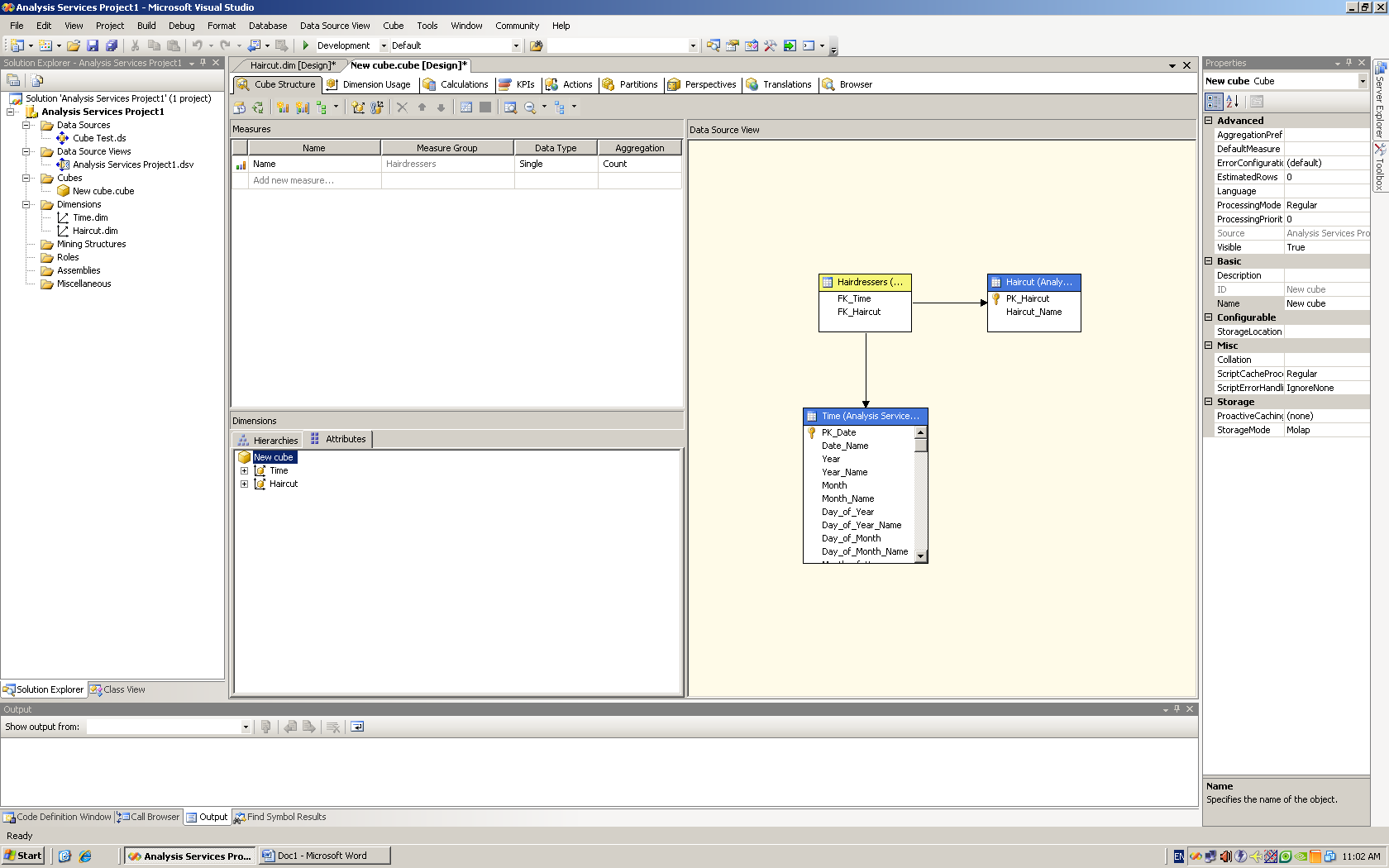Click the green Start Debugging arrow

pyautogui.click(x=306, y=45)
